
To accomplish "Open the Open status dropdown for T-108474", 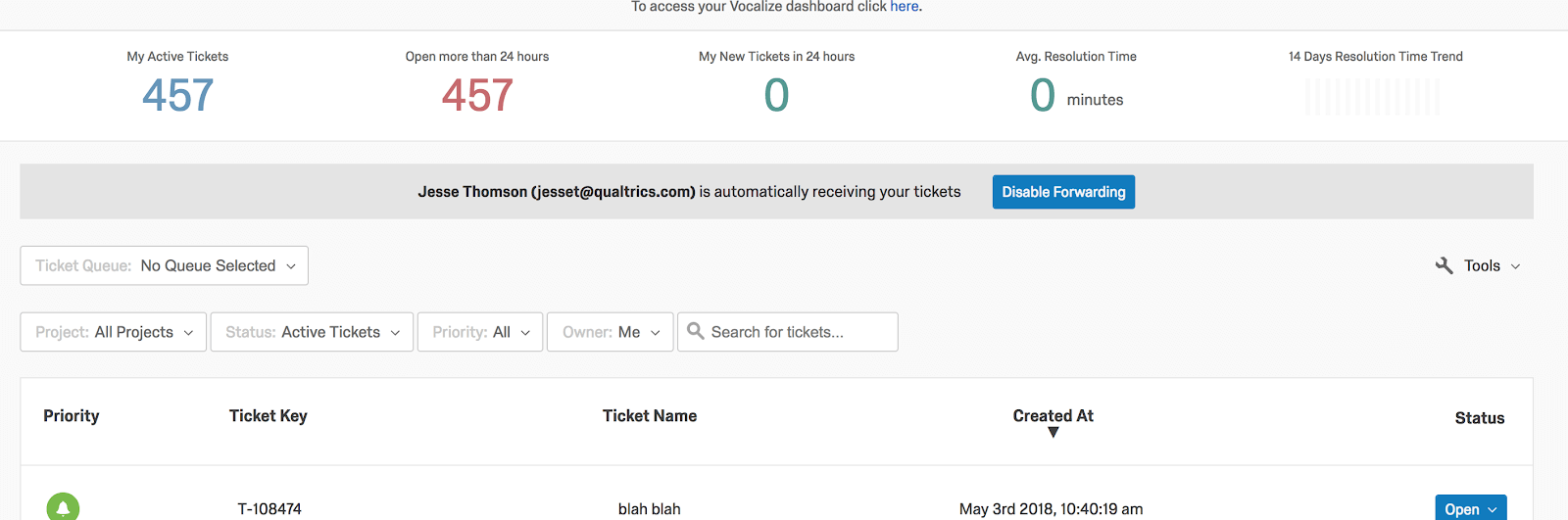I will (x=1471, y=508).
